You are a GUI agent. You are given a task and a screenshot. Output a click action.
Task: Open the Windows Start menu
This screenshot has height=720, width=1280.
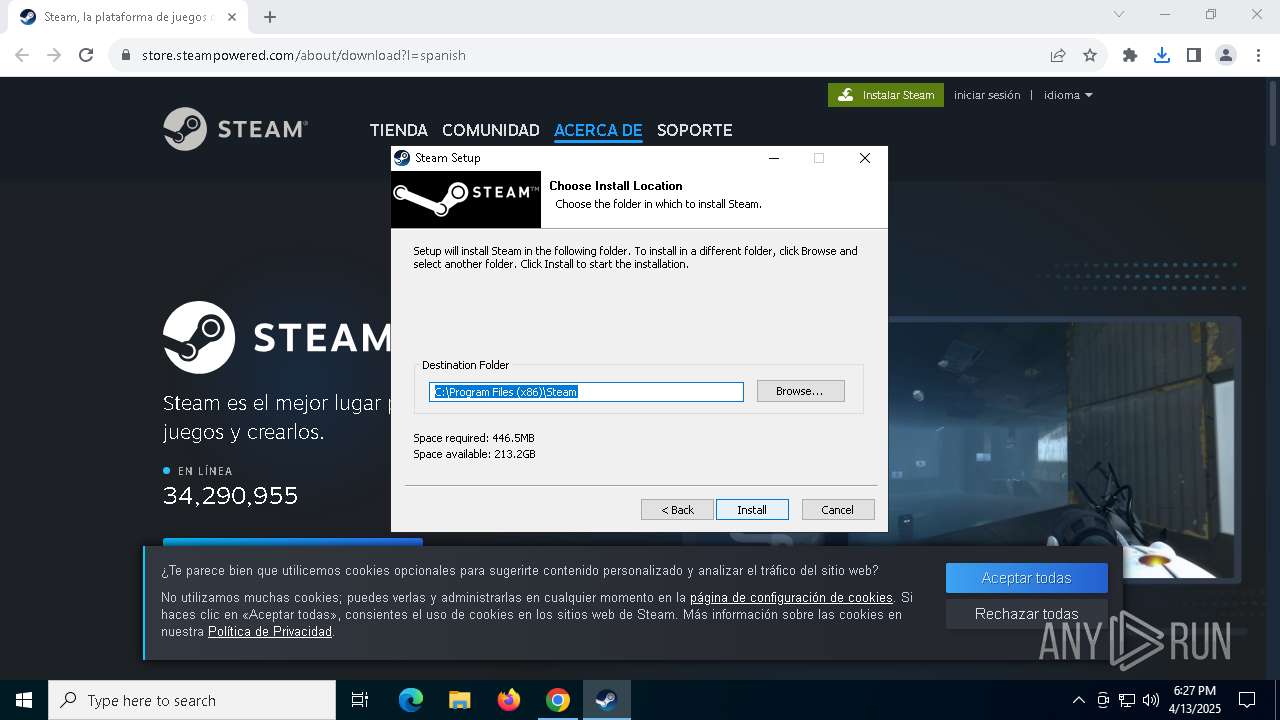point(24,700)
